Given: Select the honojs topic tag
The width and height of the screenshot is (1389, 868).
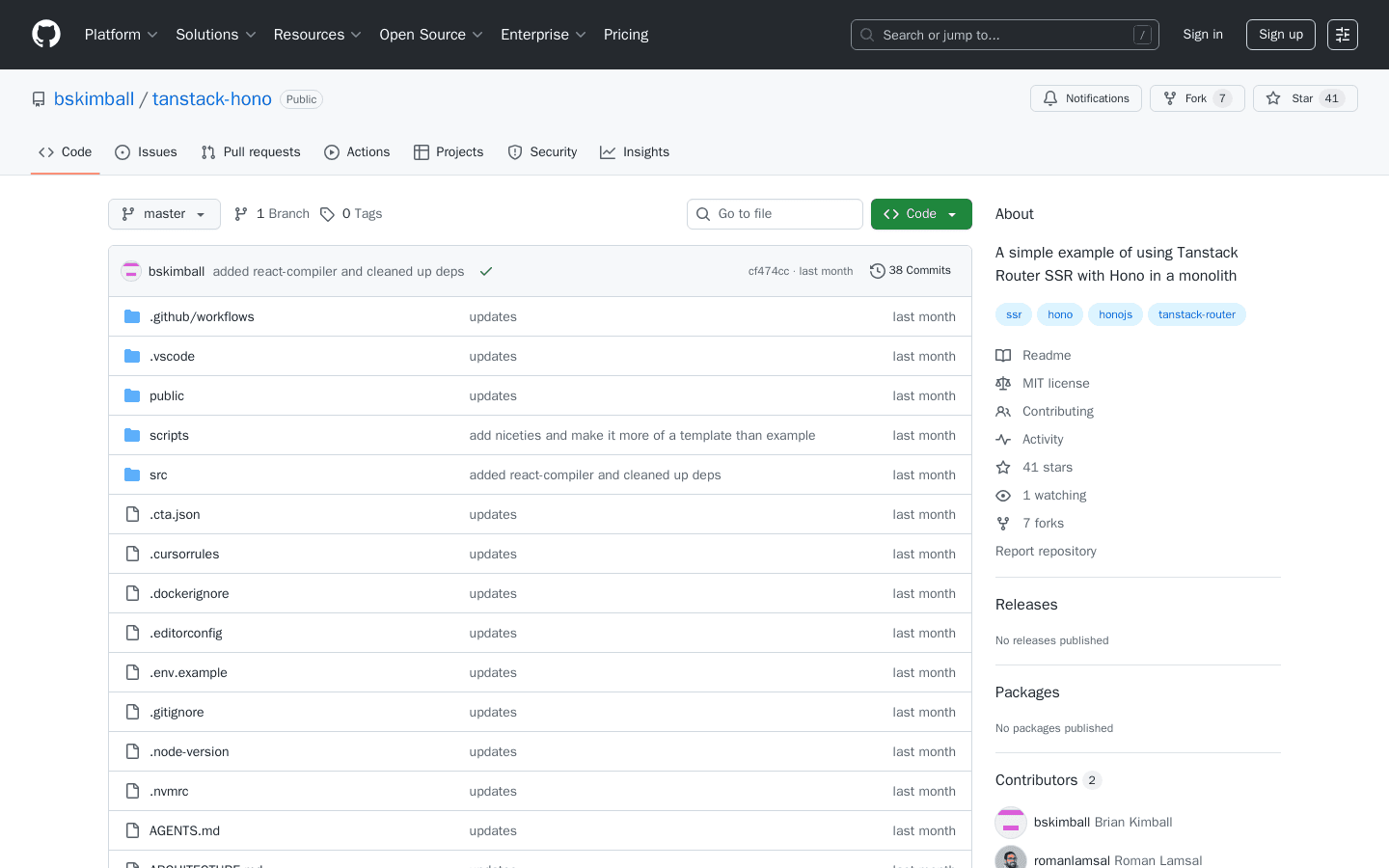Looking at the screenshot, I should click(x=1115, y=314).
